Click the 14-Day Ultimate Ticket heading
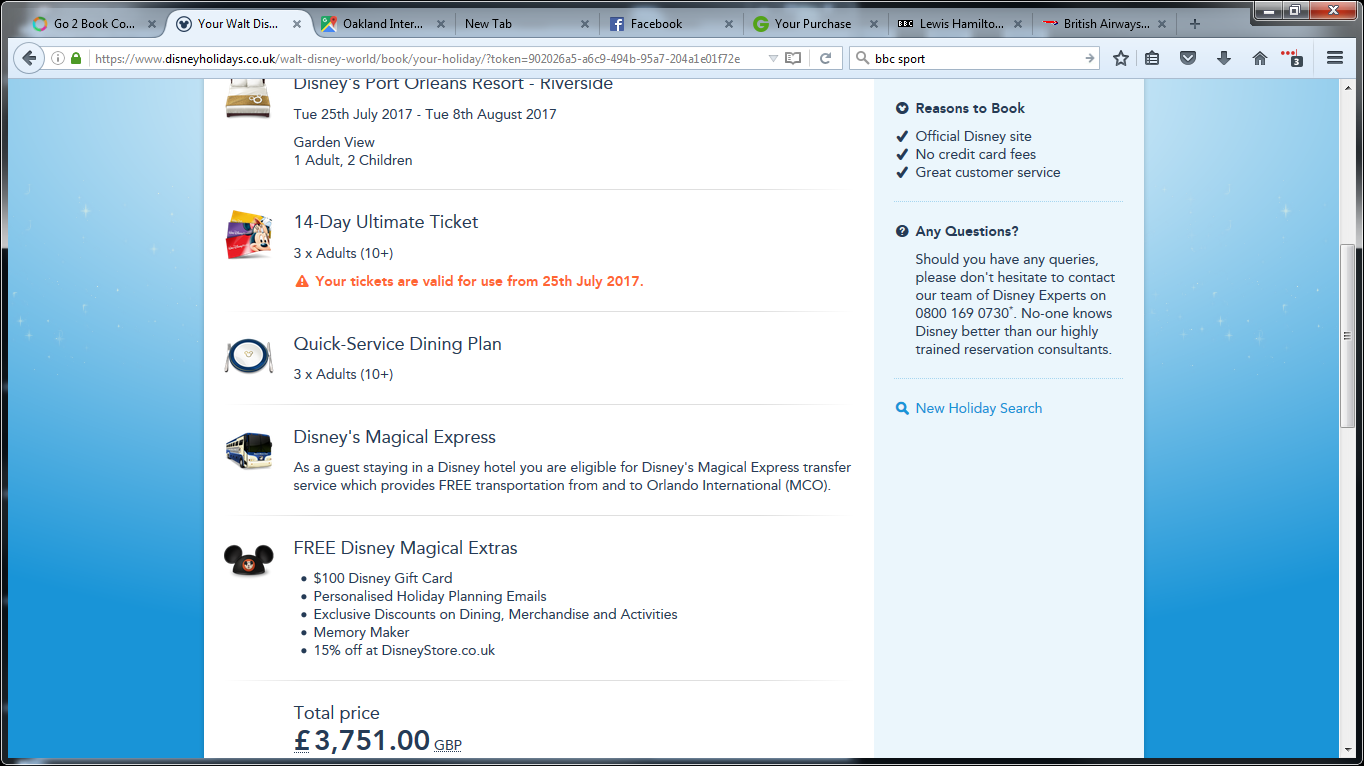This screenshot has width=1364, height=766. click(x=386, y=222)
